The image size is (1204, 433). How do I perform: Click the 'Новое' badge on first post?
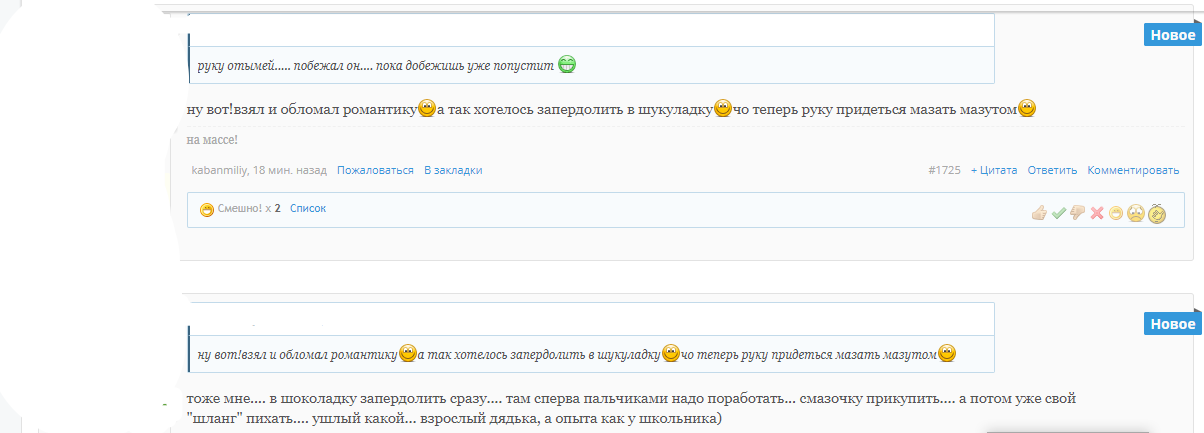1171,34
